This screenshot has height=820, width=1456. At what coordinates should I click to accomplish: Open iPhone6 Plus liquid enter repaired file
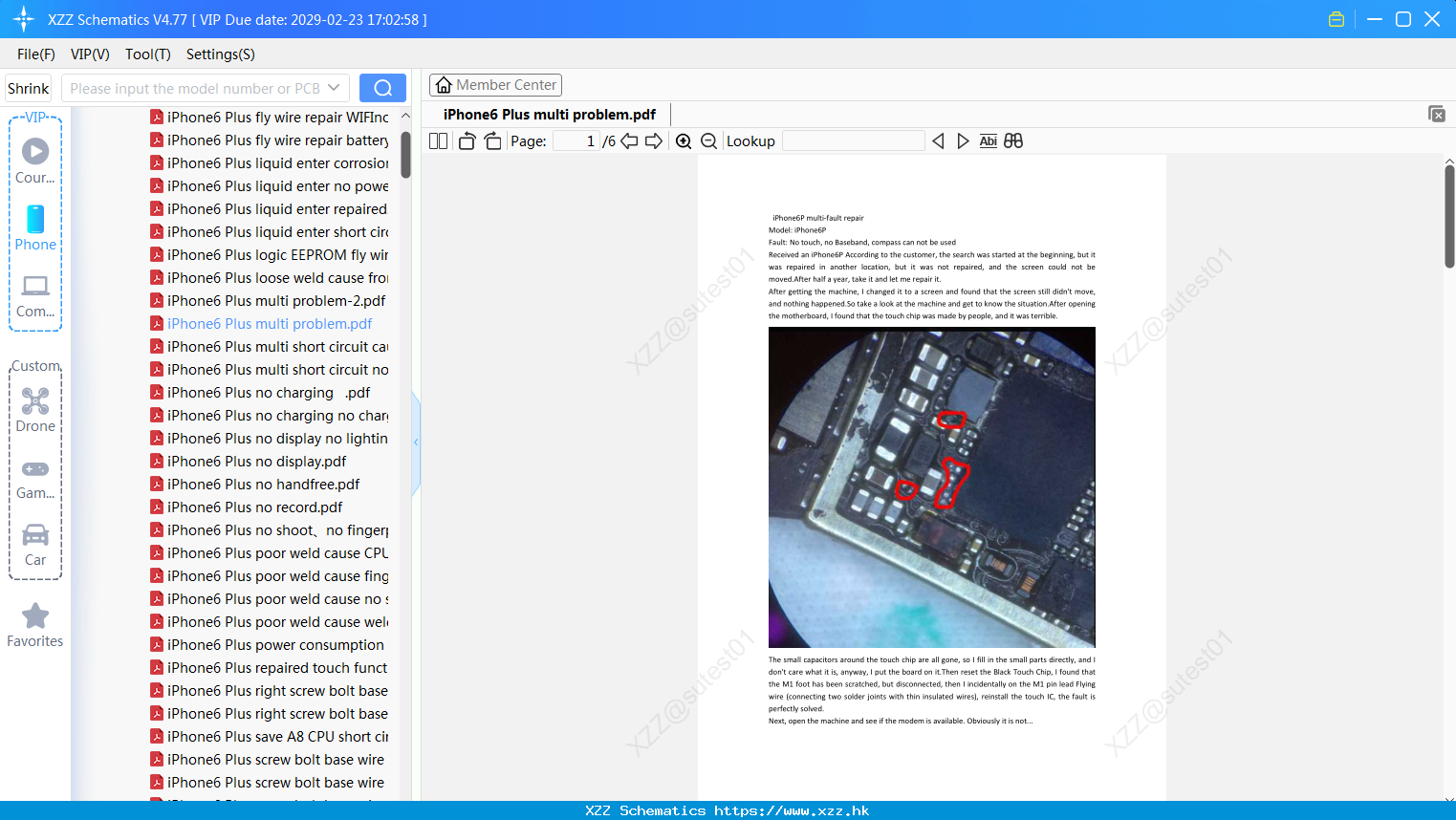(x=269, y=209)
